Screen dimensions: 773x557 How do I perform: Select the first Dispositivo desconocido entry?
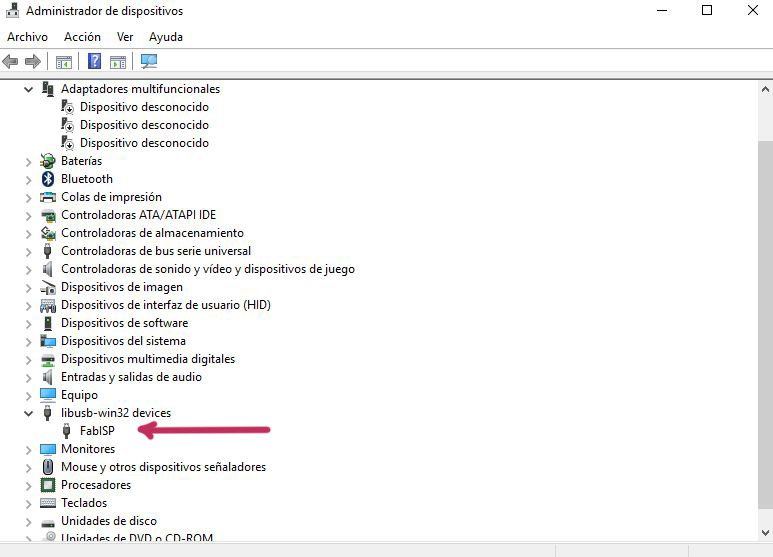pos(144,107)
